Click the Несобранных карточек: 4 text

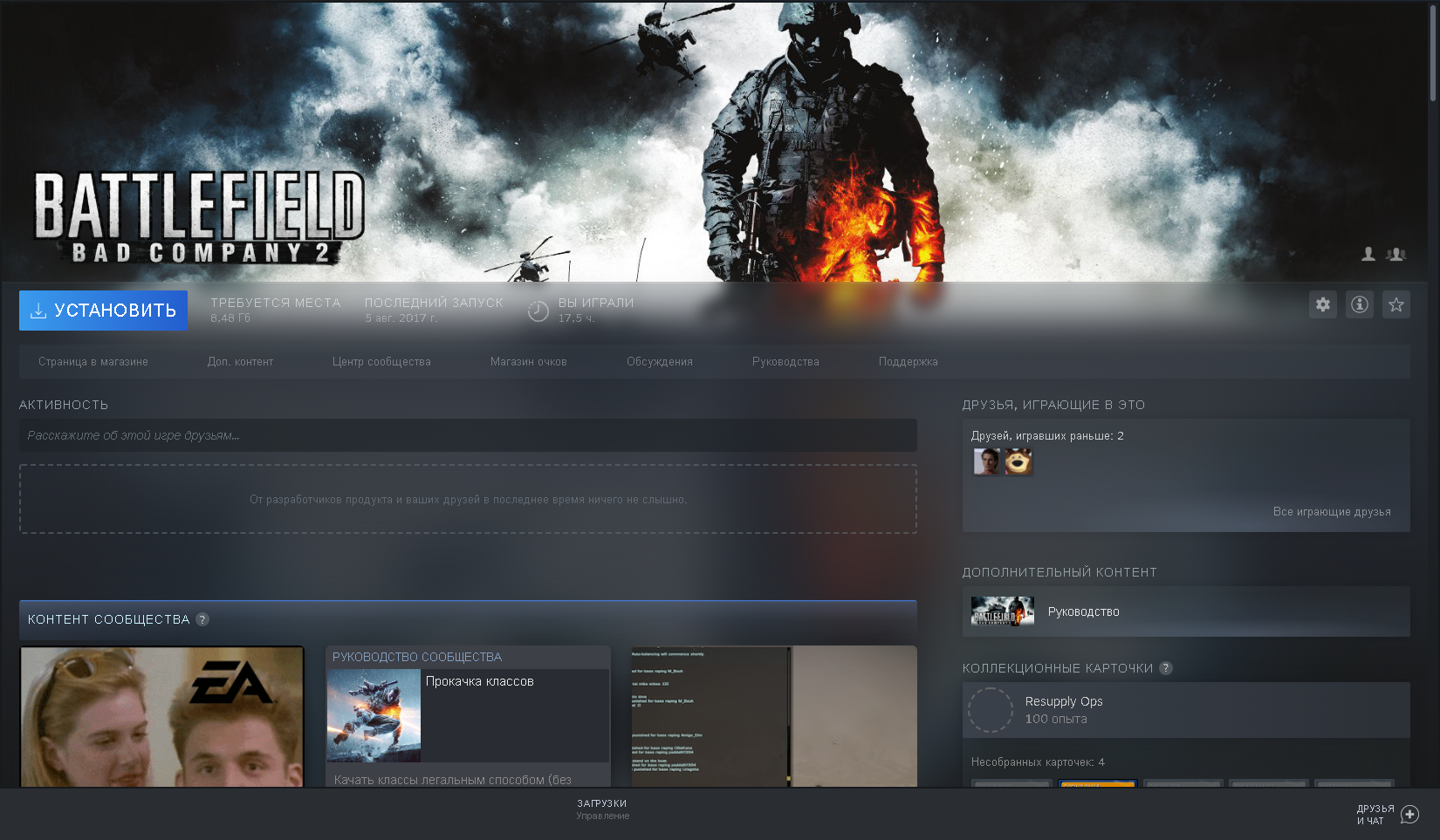pyautogui.click(x=1038, y=762)
